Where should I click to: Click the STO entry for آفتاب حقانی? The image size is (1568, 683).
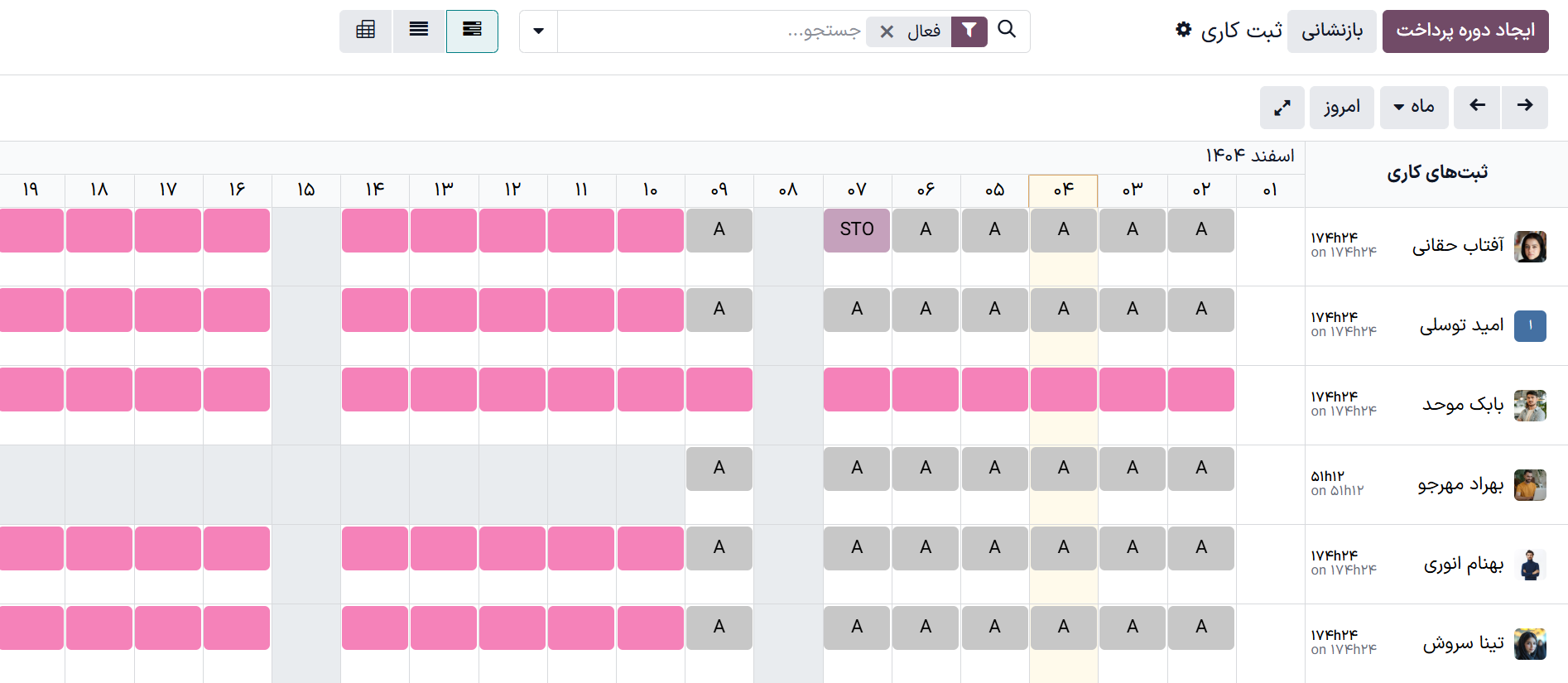tap(857, 229)
